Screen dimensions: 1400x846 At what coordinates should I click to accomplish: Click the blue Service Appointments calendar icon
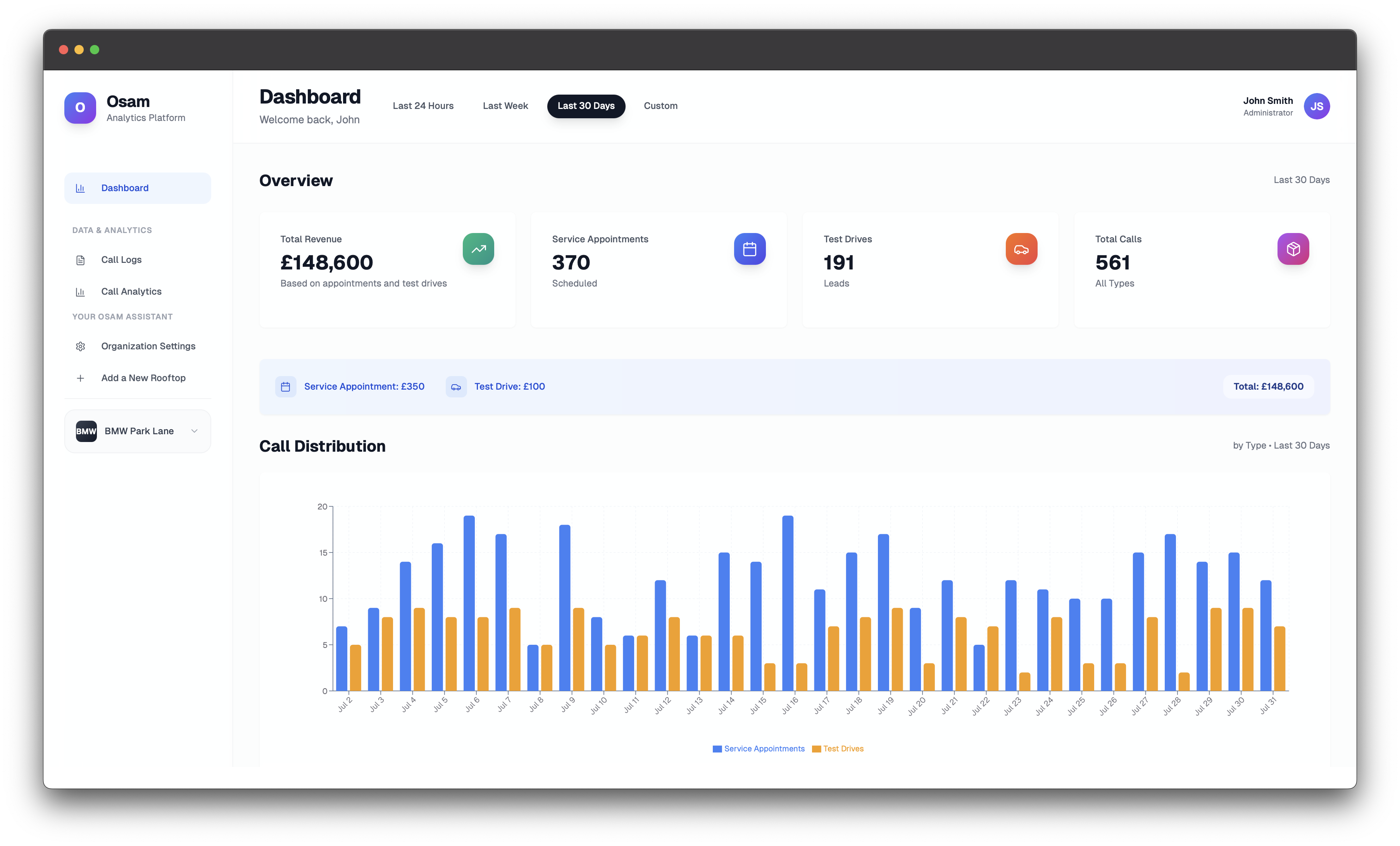click(750, 249)
